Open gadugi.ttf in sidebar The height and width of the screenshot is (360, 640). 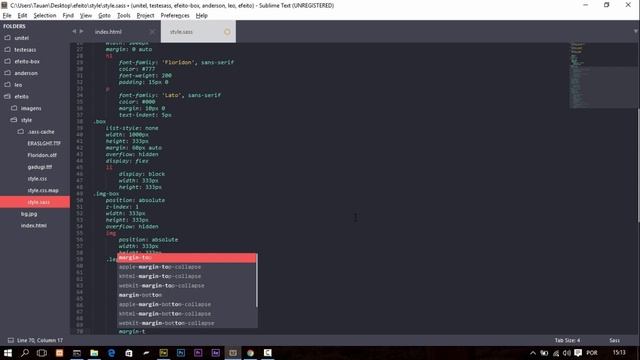40,167
